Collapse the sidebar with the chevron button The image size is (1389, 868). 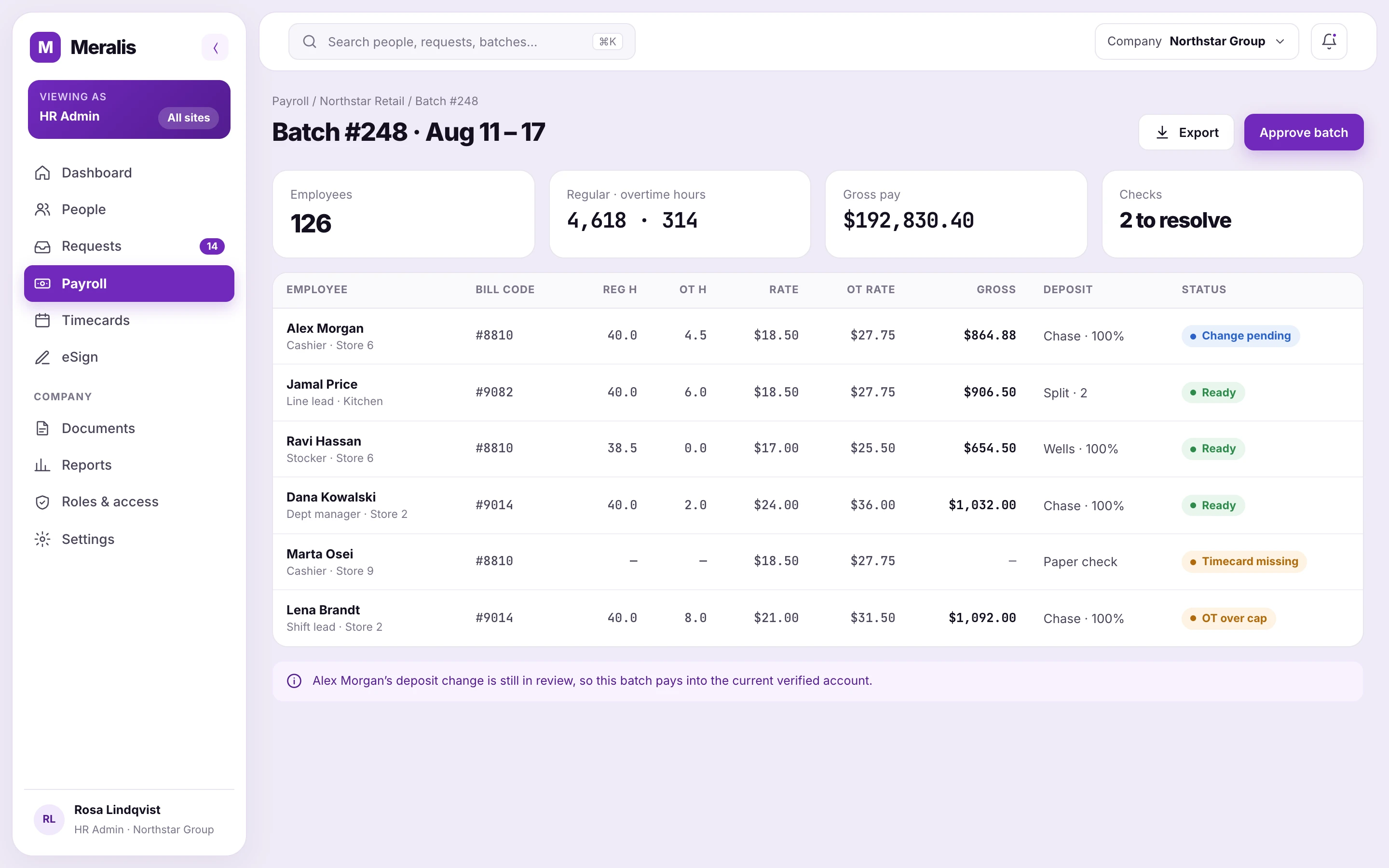point(215,47)
